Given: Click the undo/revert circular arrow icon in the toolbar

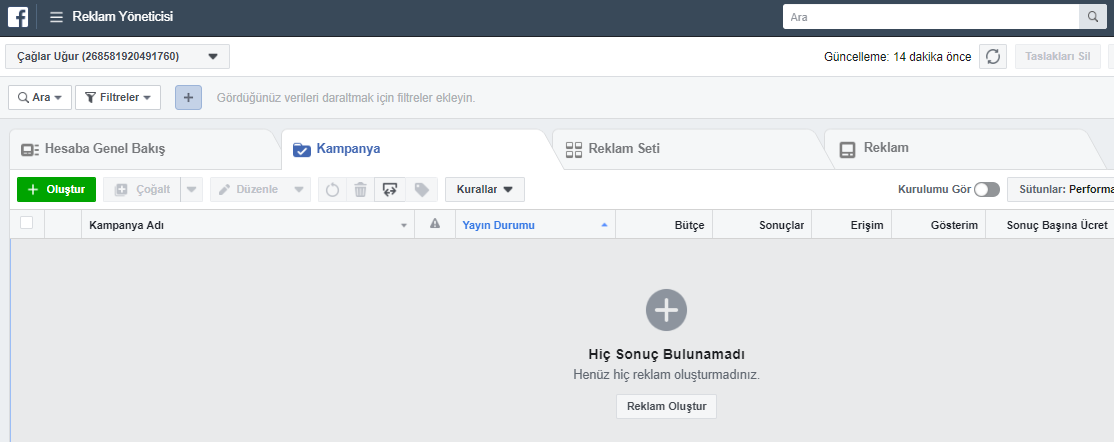Looking at the screenshot, I should point(332,190).
